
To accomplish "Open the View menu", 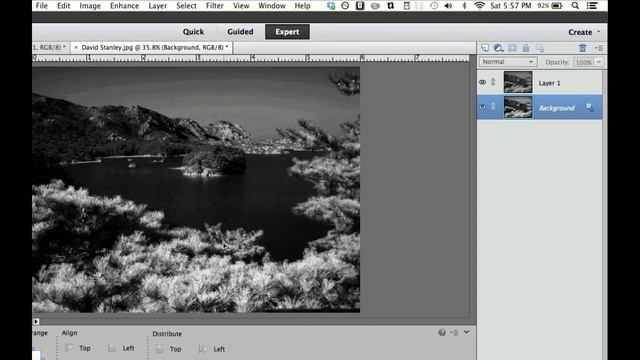I will pos(241,6).
